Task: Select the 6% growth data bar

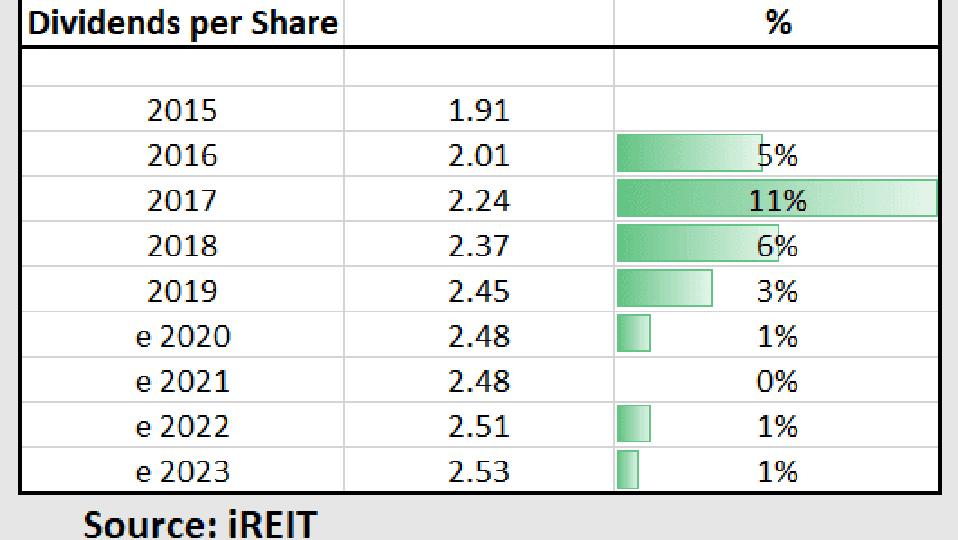Action: coord(697,245)
